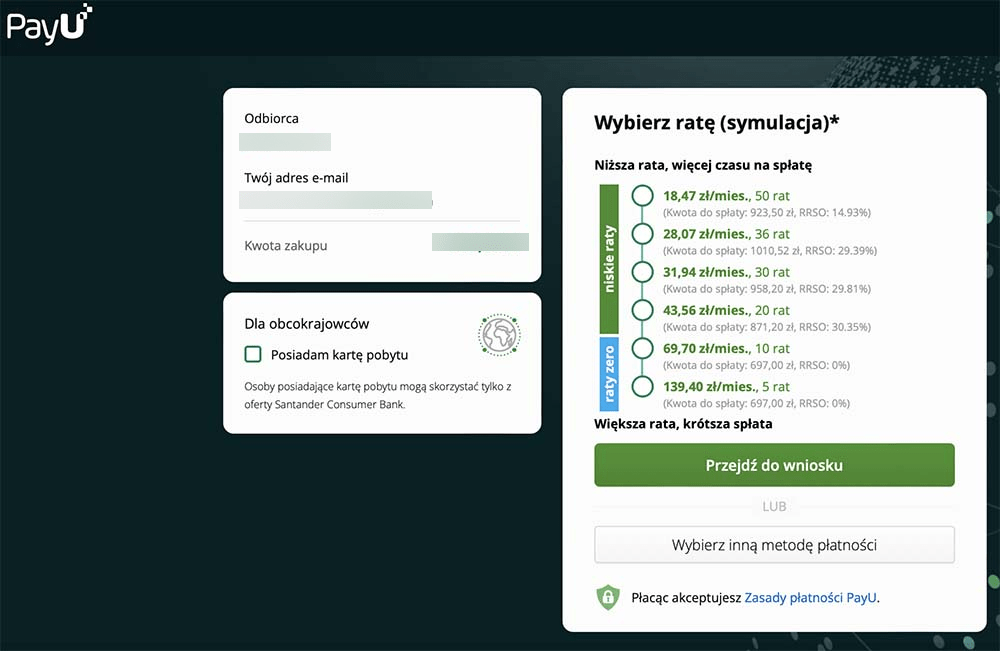Select the 36 rat installment radio button
Viewport: 1000px width, 651px height.
click(643, 234)
